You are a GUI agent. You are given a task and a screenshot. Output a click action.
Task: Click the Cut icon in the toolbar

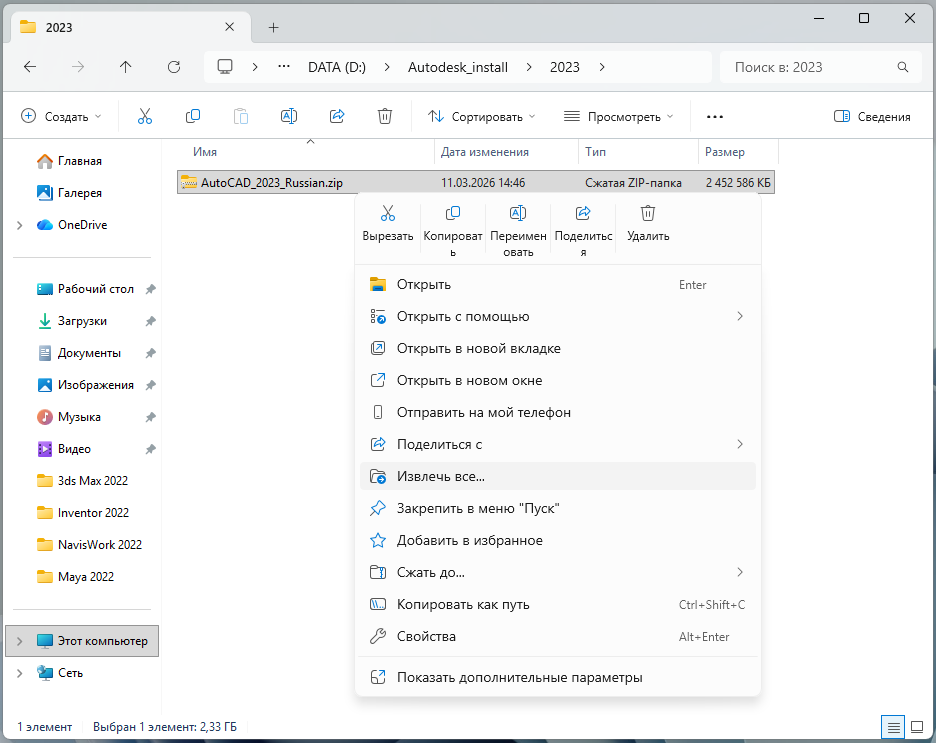tap(144, 116)
